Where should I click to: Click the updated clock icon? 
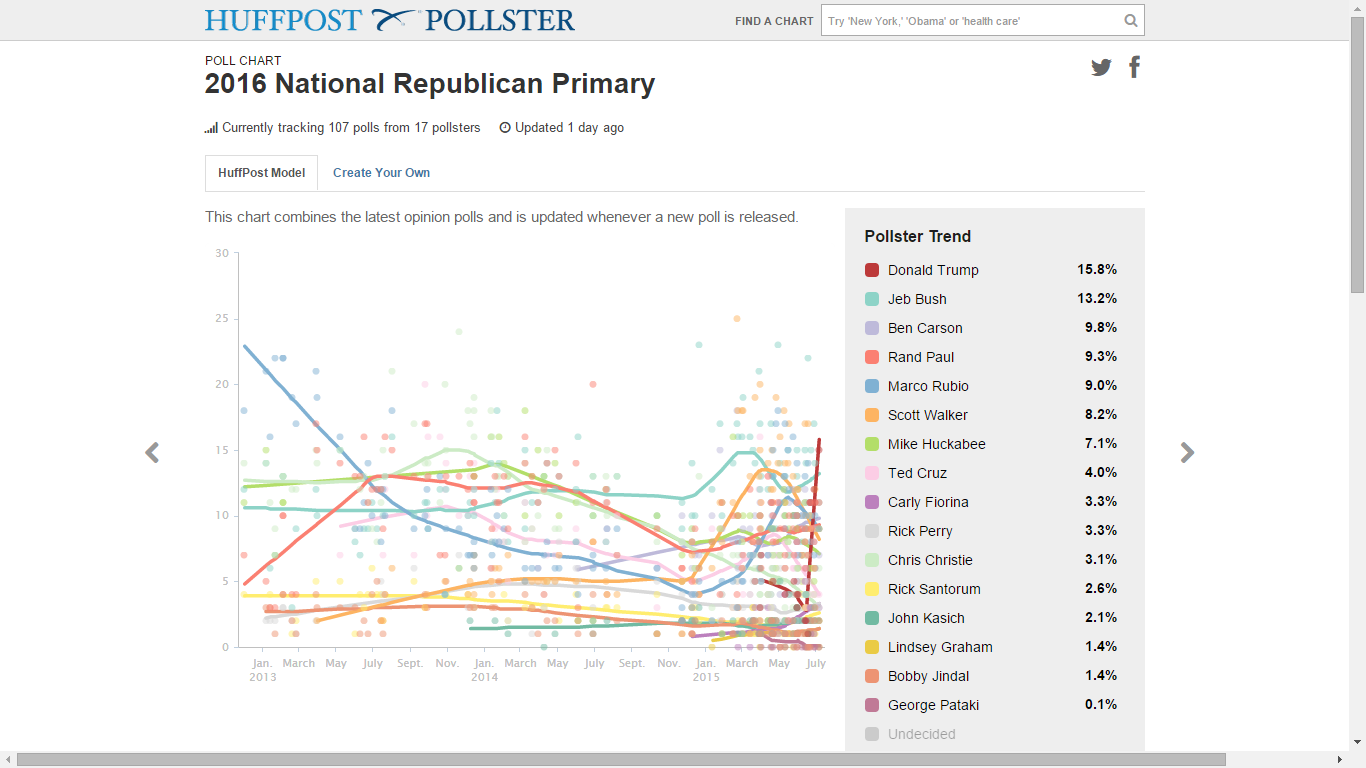505,128
